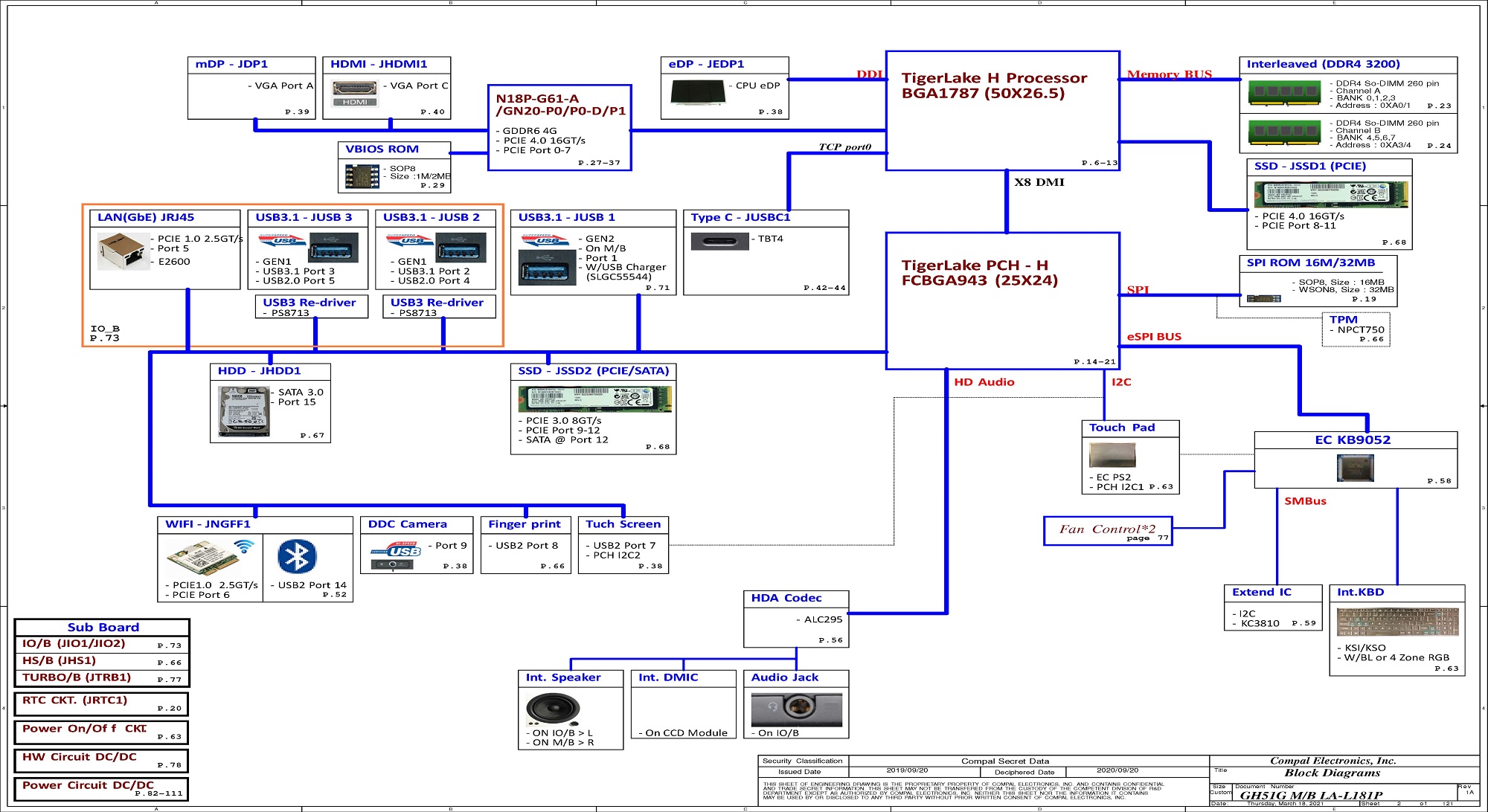Click the internal speaker image
This screenshot has height=812, width=1488.
pyautogui.click(x=551, y=709)
